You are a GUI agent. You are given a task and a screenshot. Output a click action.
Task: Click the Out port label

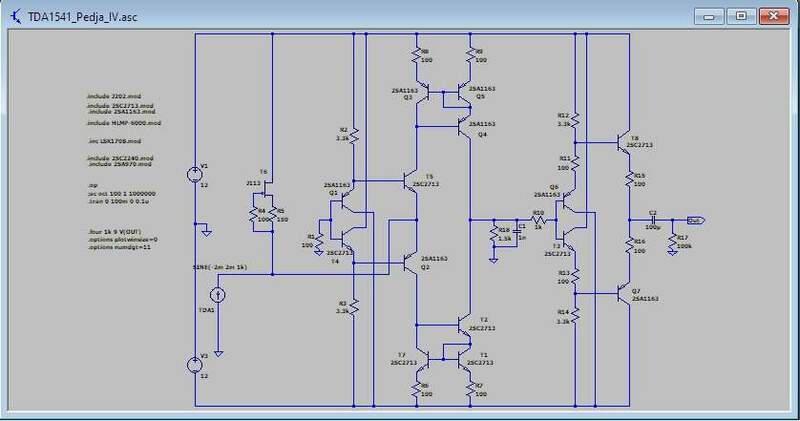click(x=695, y=220)
